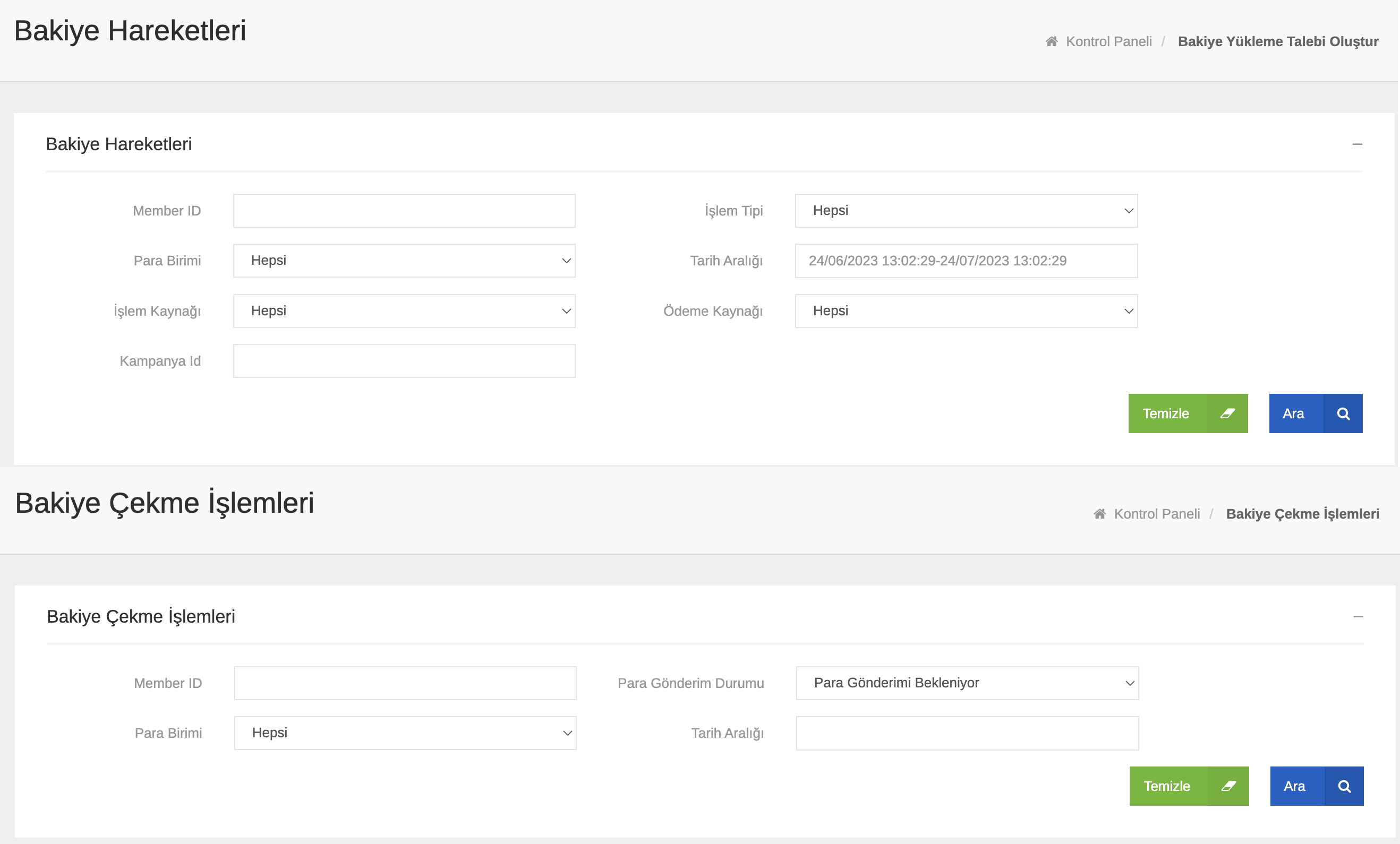Viewport: 1400px width, 844px height.
Task: Click the Kontrol Paneli link in the Bakiye Çekme breadcrumb
Action: click(1157, 514)
